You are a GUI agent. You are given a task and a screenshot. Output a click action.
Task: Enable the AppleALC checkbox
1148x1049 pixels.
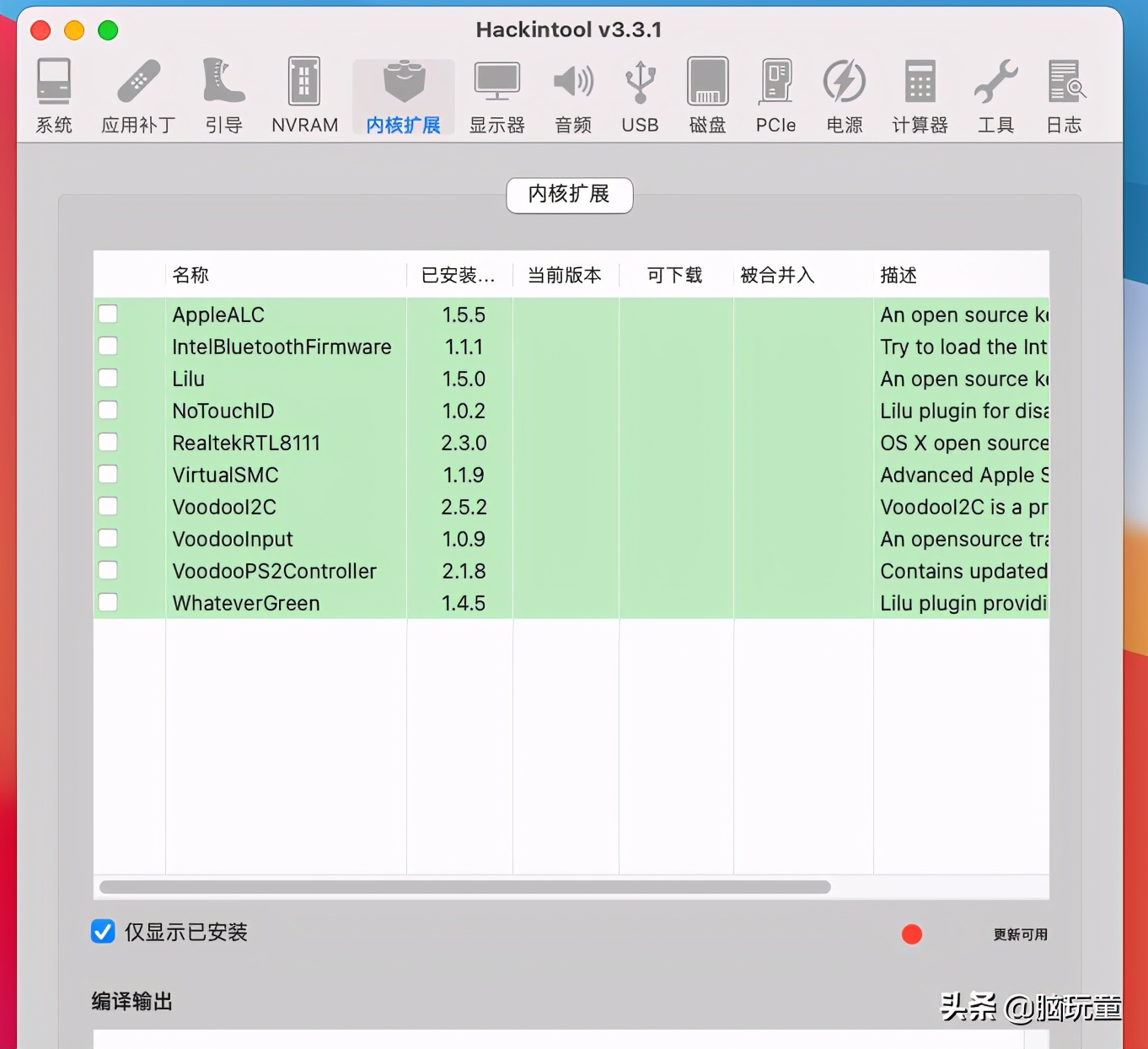pyautogui.click(x=107, y=313)
